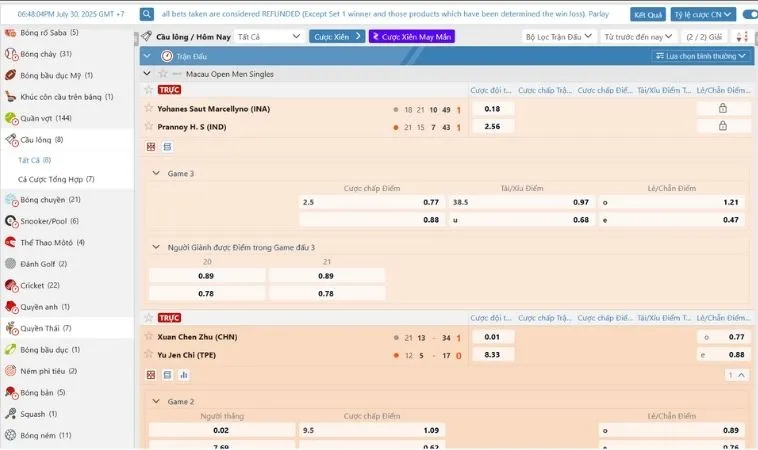Click the locked odds icon for Prannoy H. S
Screen dimensions: 758x450
[722, 126]
